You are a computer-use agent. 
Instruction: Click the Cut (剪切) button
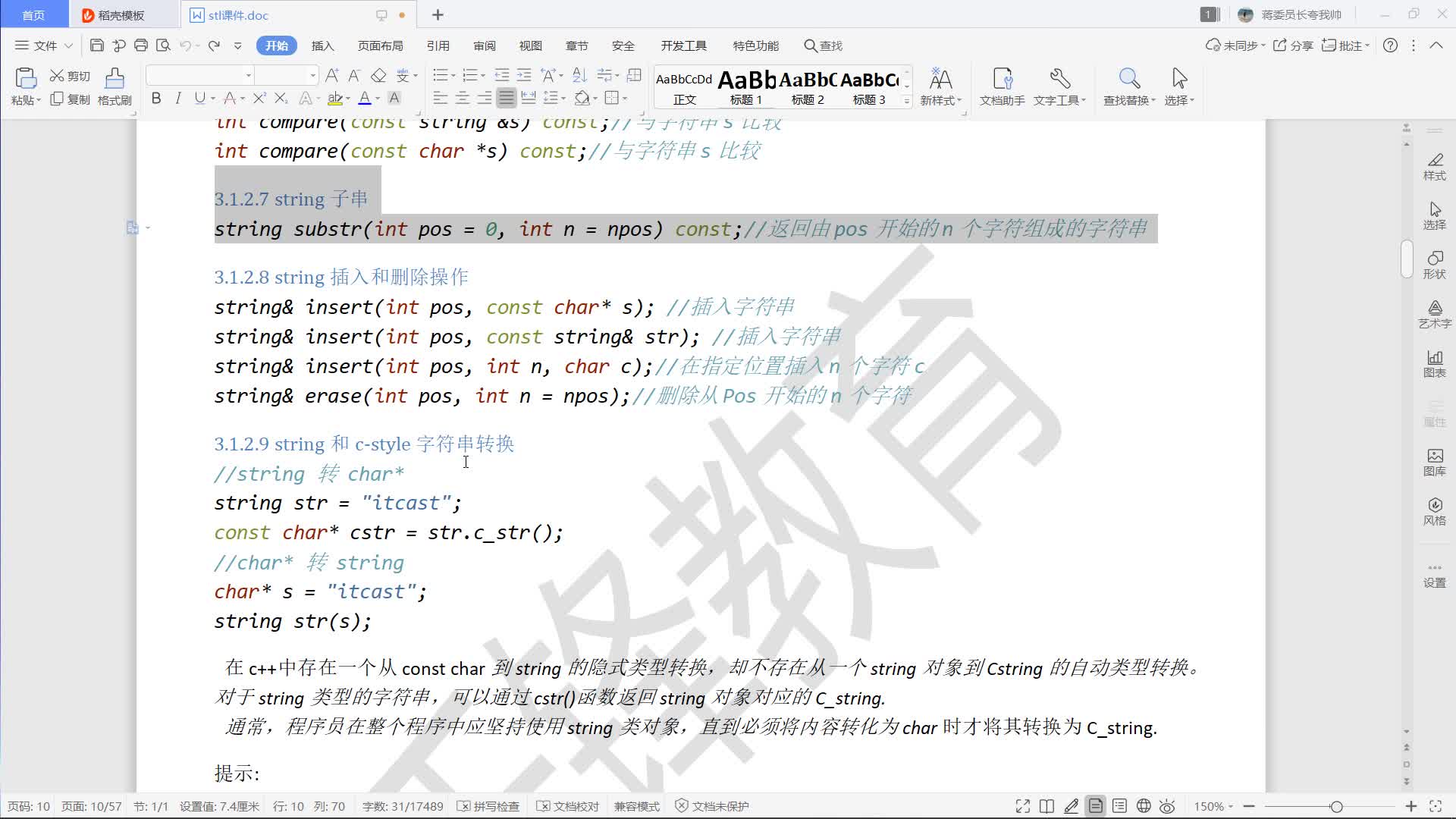70,76
